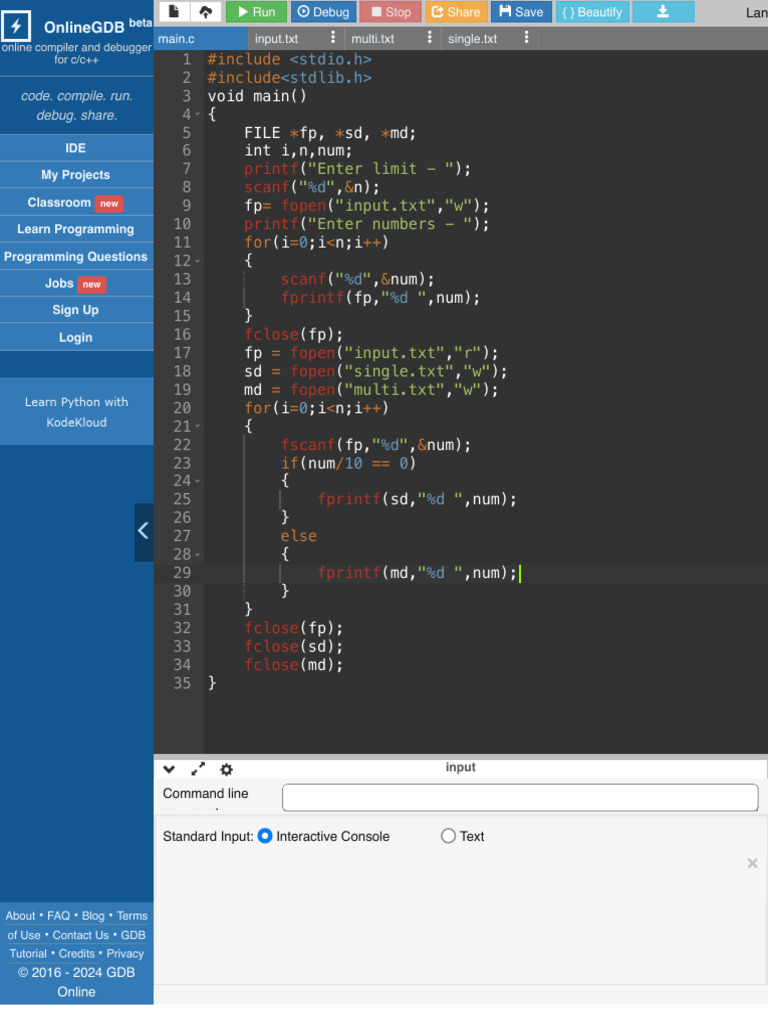Fold code block at line 4
Viewport: 768px width, 1024px height.
coord(198,114)
